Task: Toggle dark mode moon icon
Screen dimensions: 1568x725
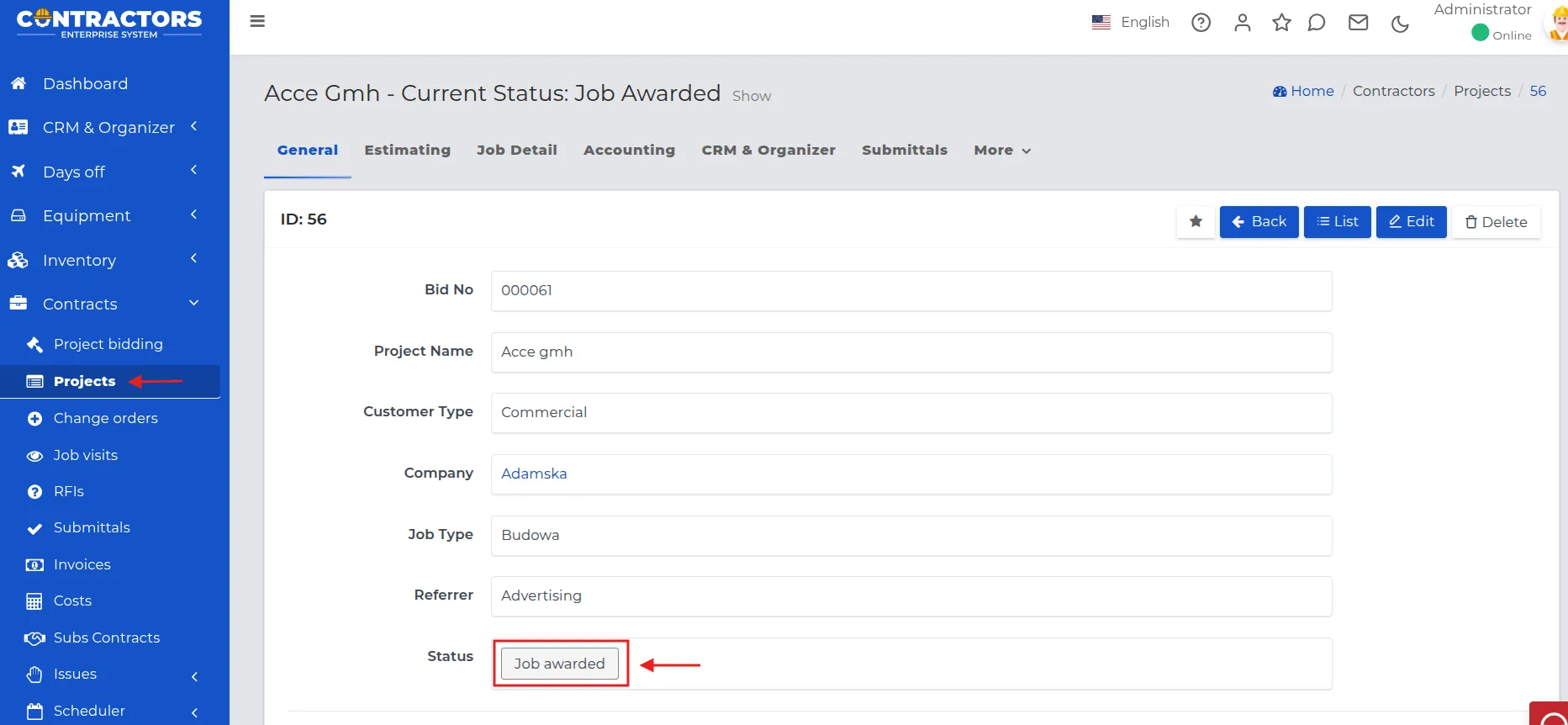Action: [x=1400, y=24]
